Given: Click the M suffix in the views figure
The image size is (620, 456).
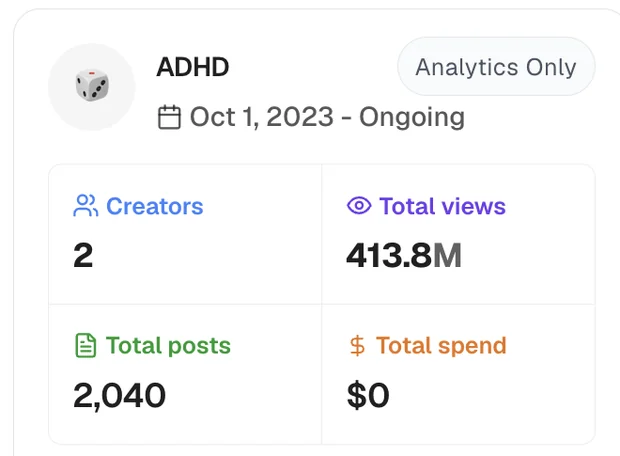Looking at the screenshot, I should pos(447,255).
